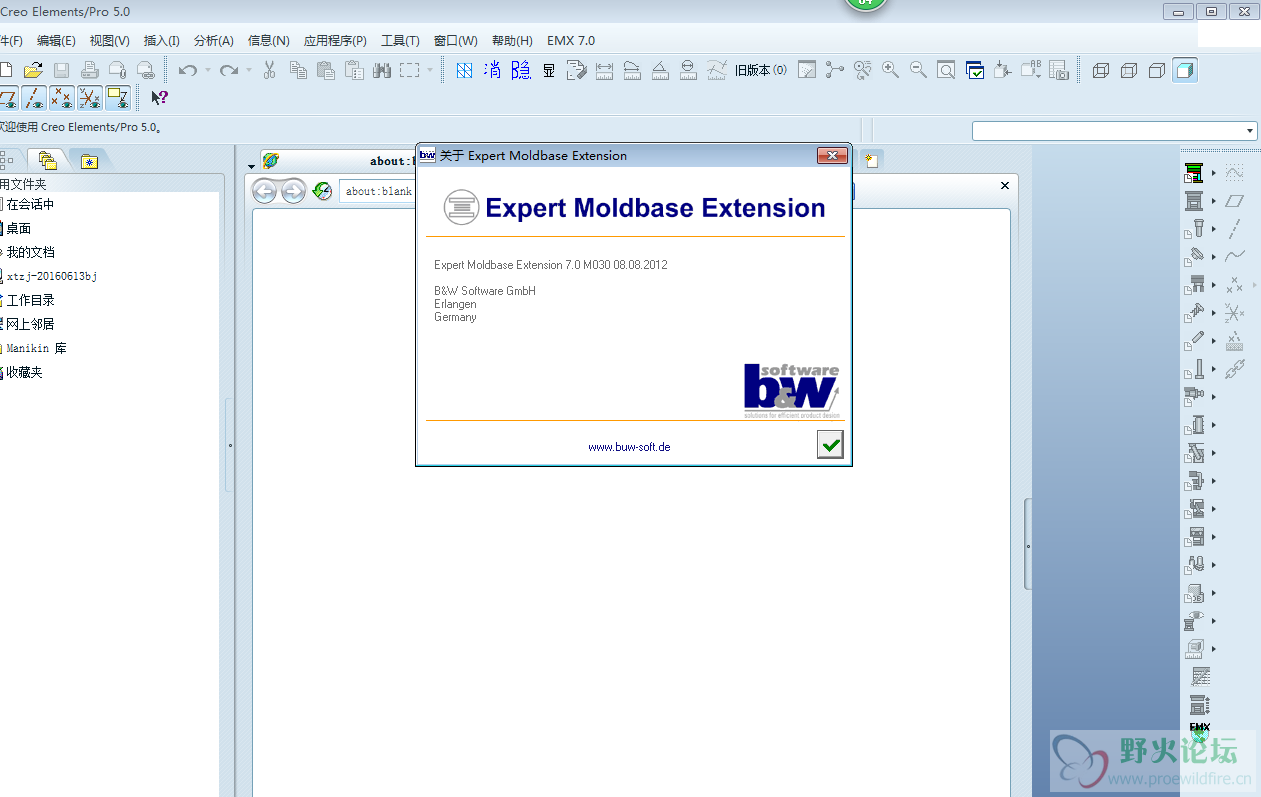Viewport: 1261px width, 797px height.
Task: Click the Refit zoom-window icon
Action: coord(946,70)
